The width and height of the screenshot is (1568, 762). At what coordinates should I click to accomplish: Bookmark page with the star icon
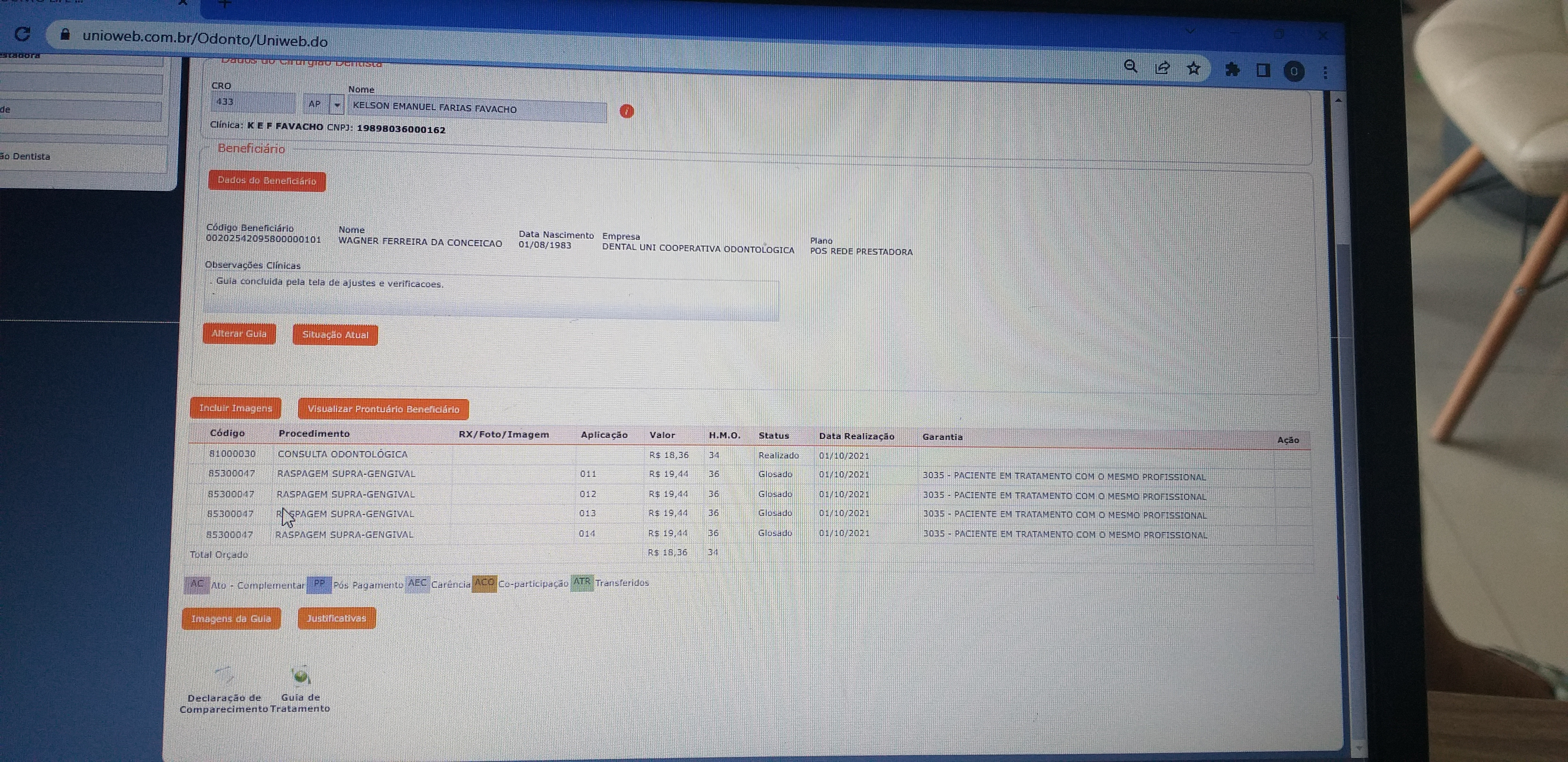click(x=1193, y=68)
